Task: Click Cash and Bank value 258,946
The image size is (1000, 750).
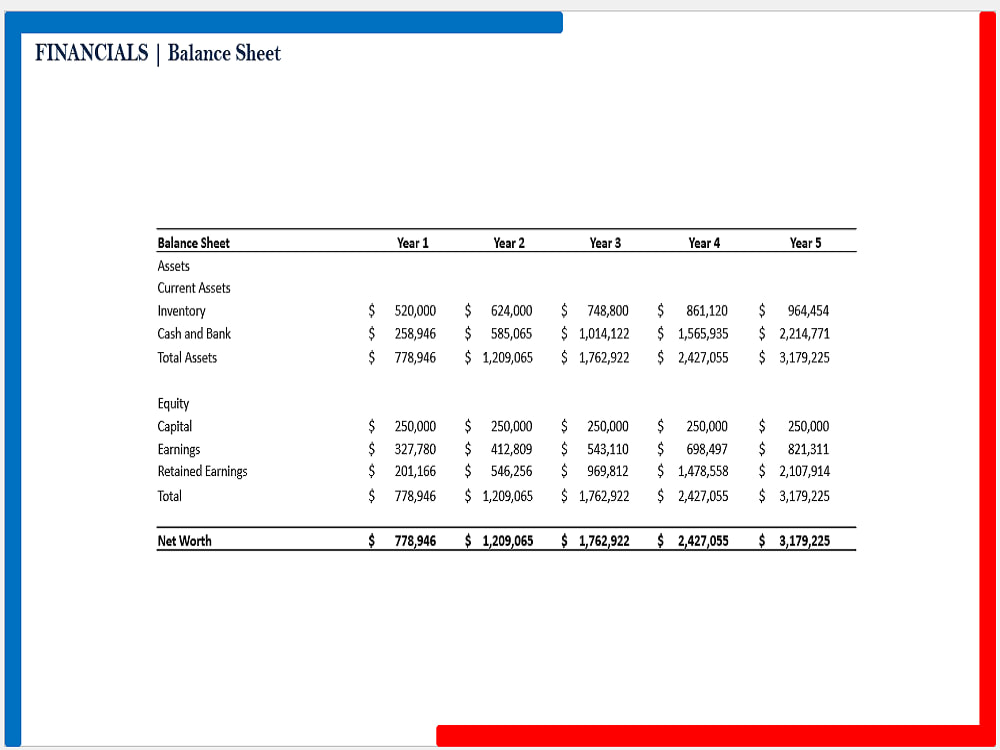Action: (x=415, y=334)
